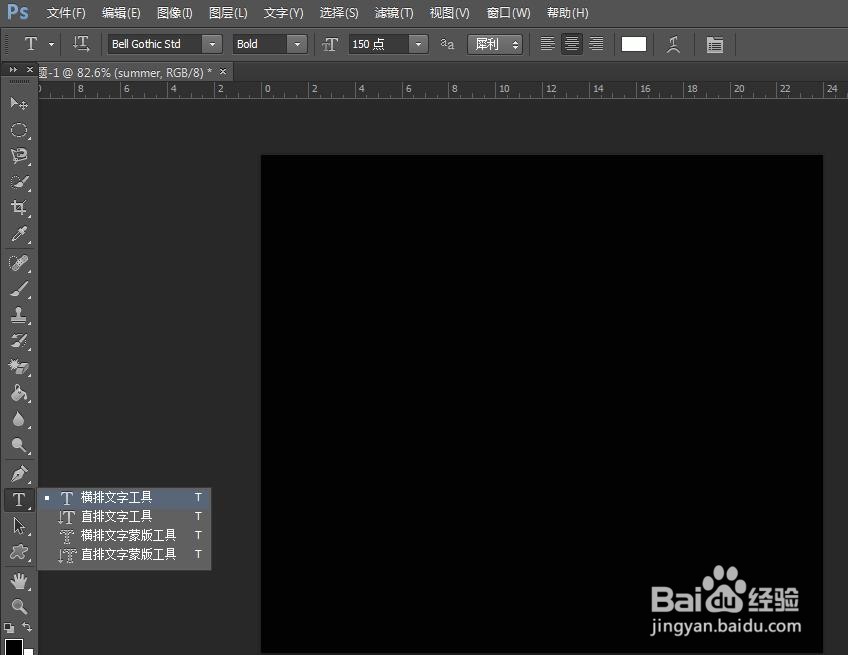The image size is (848, 655).
Task: Select the Blur tool
Action: (x=19, y=419)
